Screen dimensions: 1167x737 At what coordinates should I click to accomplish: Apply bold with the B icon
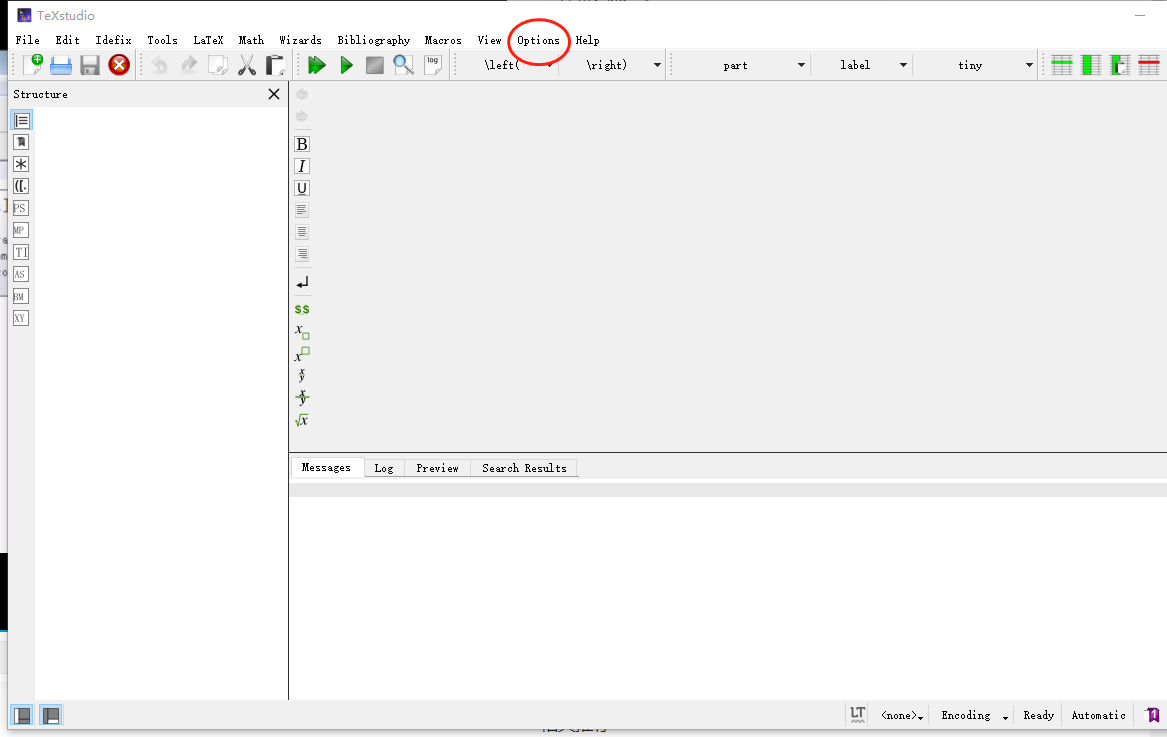(301, 144)
